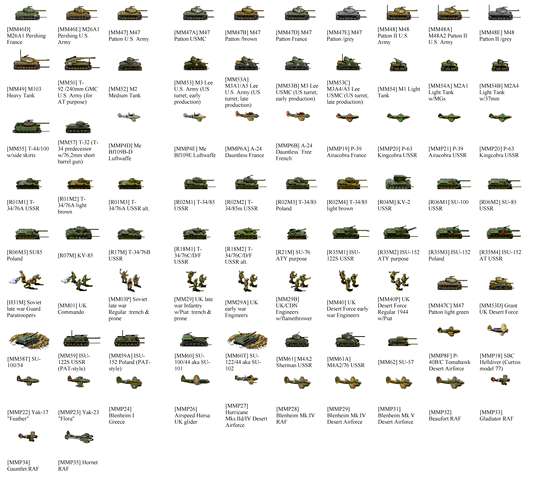Select the M1 Light Tank sprite

(x=398, y=64)
